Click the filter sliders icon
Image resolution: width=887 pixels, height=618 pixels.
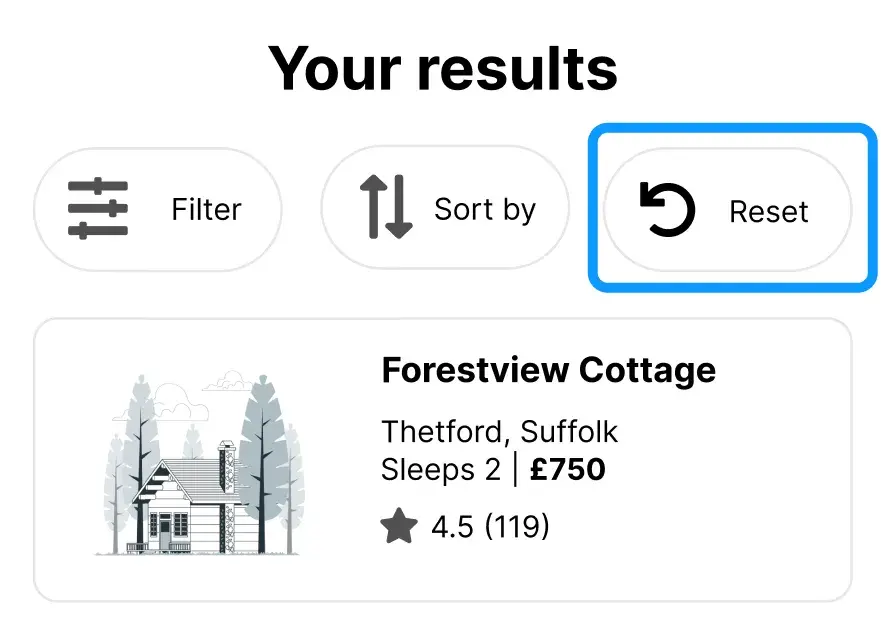[x=98, y=209]
